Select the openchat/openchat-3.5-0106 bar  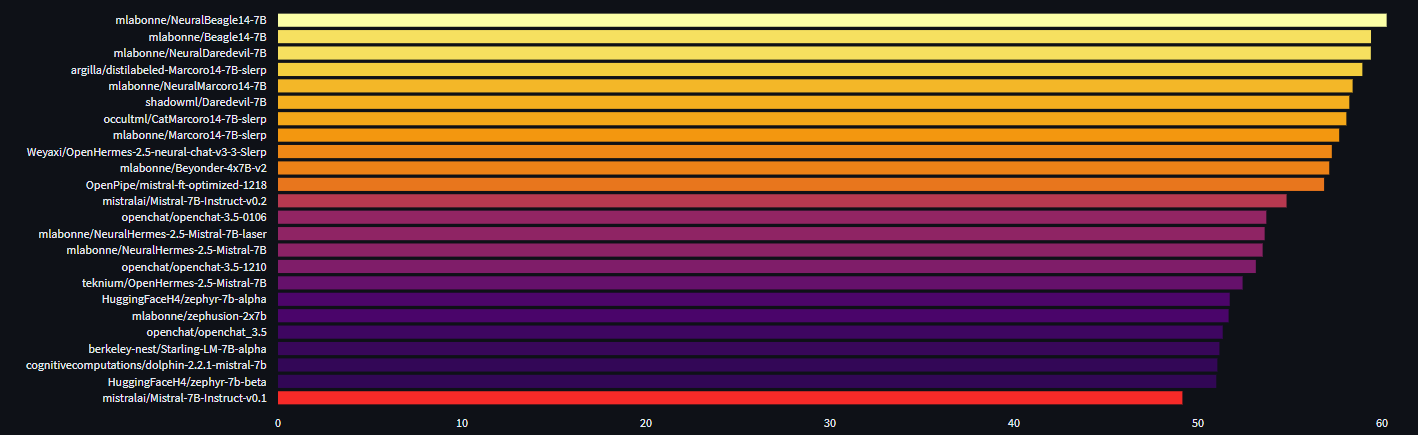(771, 217)
